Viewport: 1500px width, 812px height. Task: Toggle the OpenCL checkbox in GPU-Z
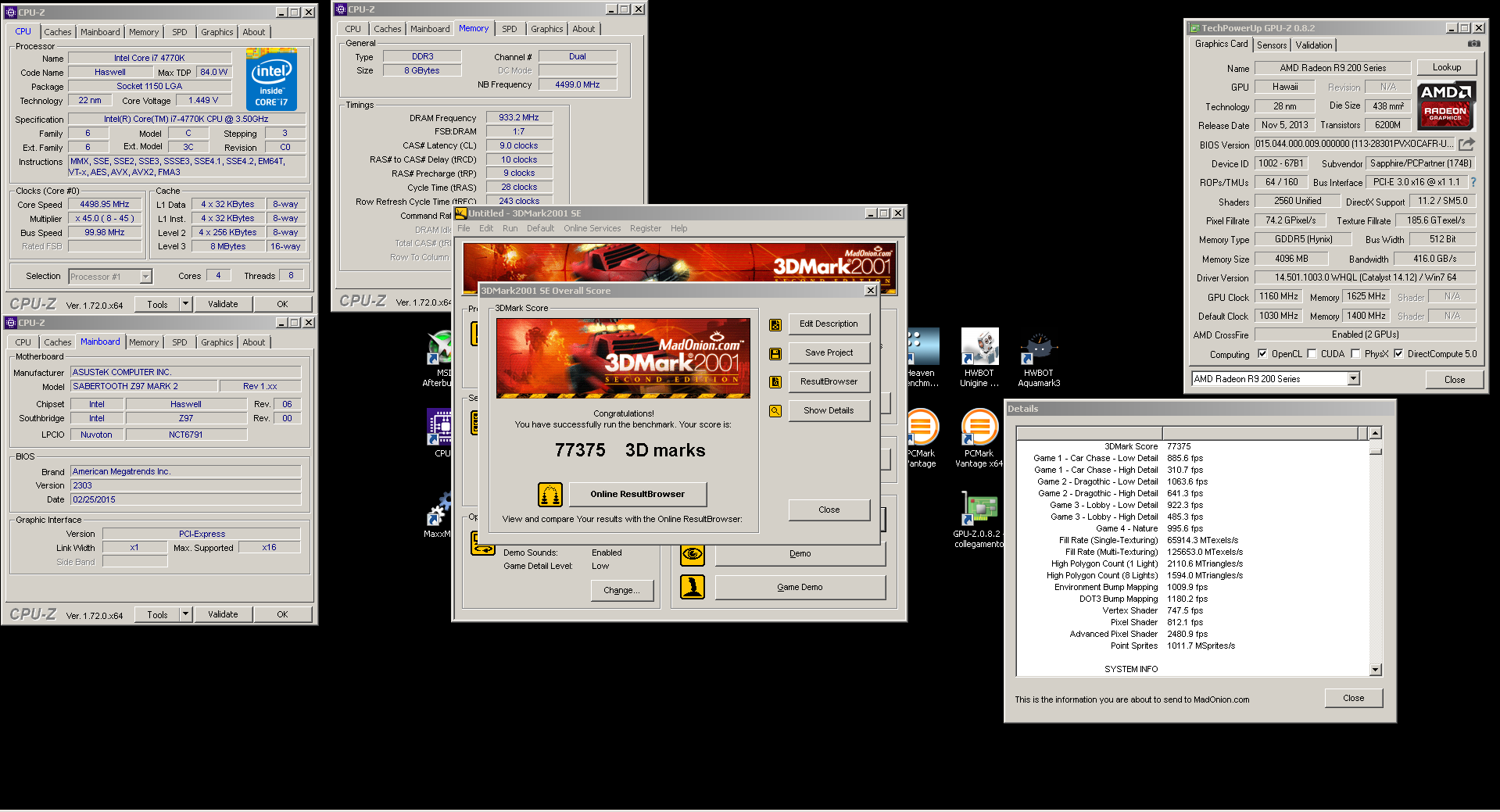tap(1262, 354)
